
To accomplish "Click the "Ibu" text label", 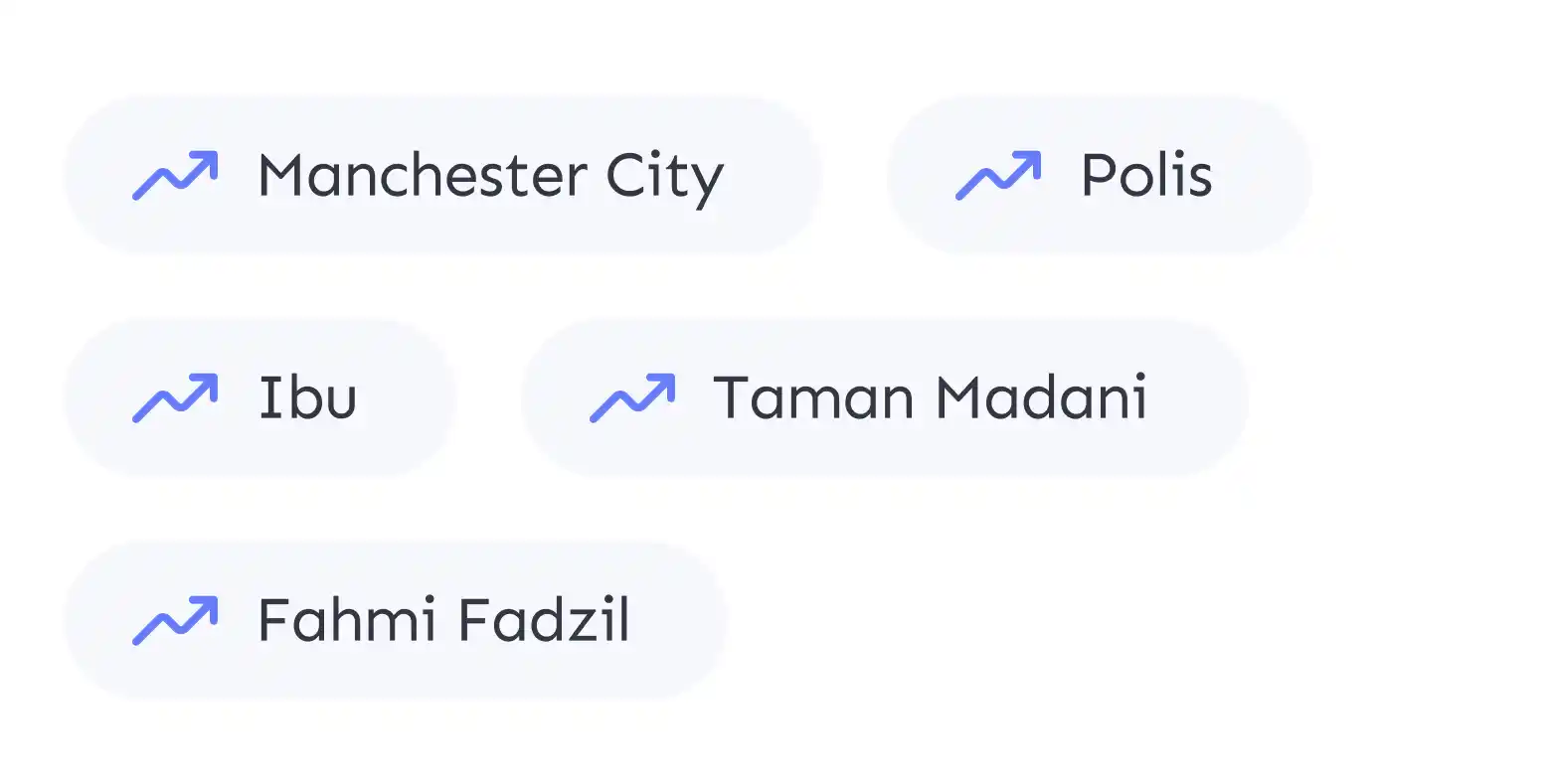I will 307,397.
